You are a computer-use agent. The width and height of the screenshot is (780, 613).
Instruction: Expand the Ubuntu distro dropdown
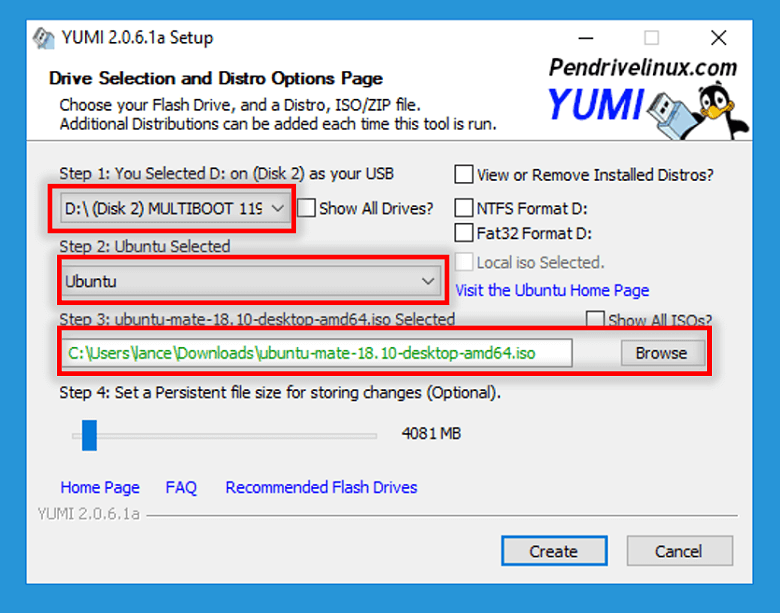[x=251, y=281]
